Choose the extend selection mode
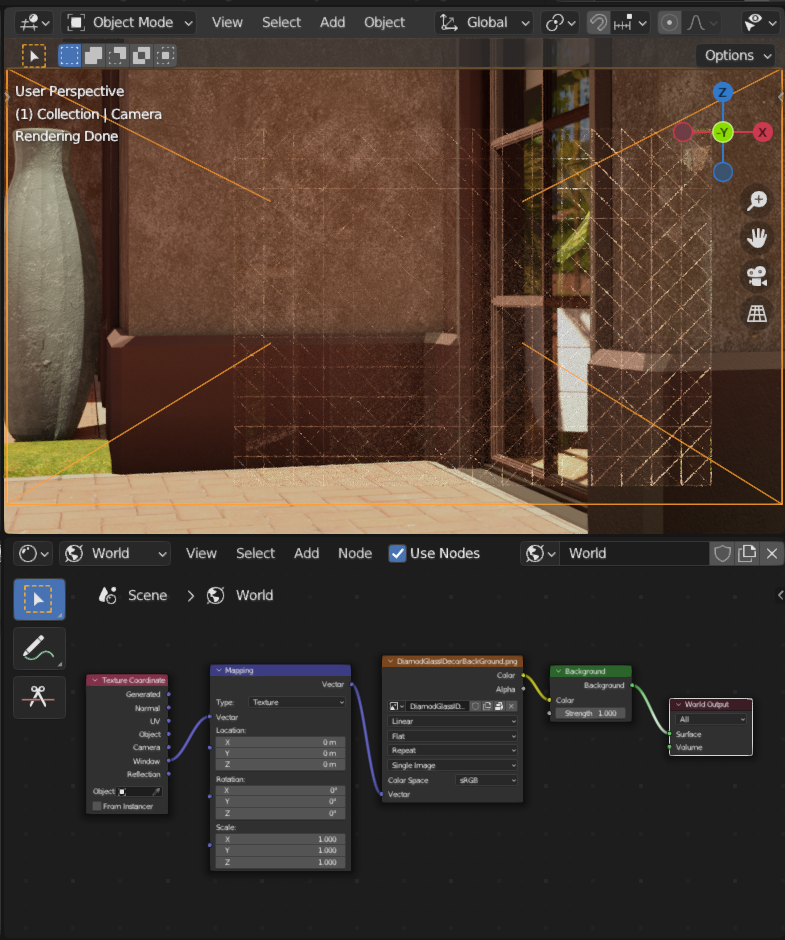Image resolution: width=785 pixels, height=940 pixels. (x=94, y=56)
